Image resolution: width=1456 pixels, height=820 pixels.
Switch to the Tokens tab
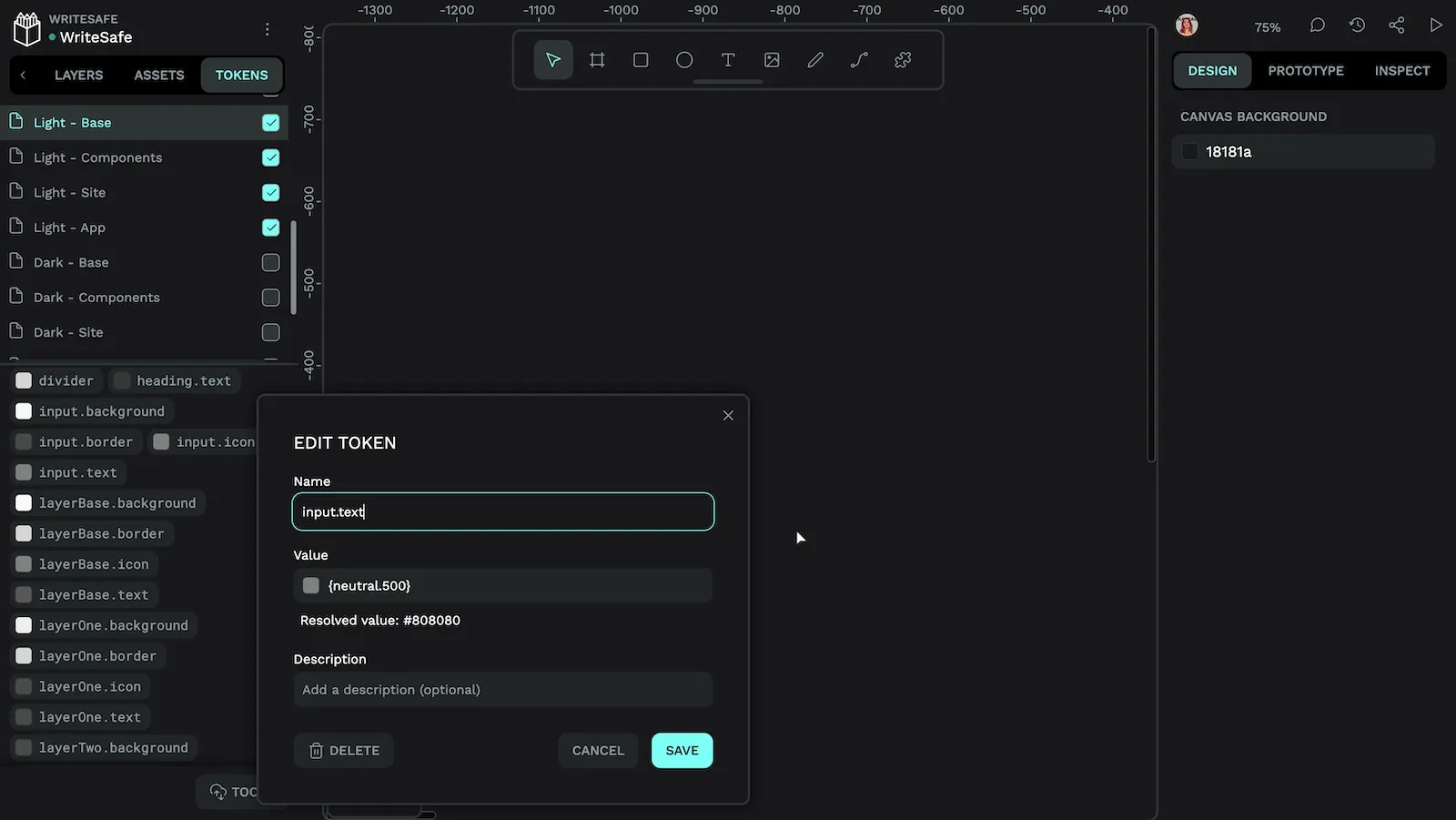click(x=242, y=75)
